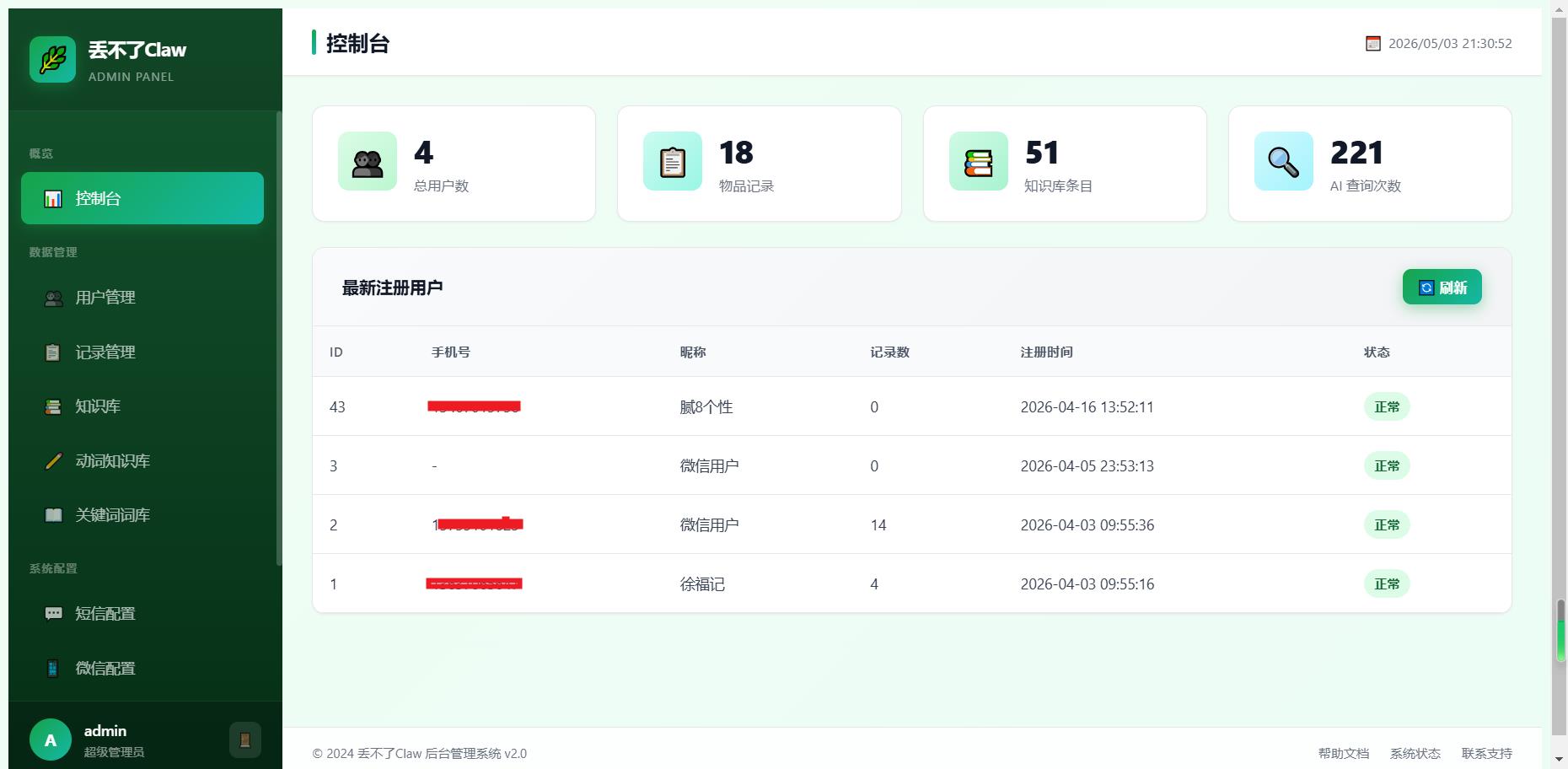This screenshot has height=769, width=1568.
Task: Open the 帮助文档 footer link
Action: [x=1344, y=754]
